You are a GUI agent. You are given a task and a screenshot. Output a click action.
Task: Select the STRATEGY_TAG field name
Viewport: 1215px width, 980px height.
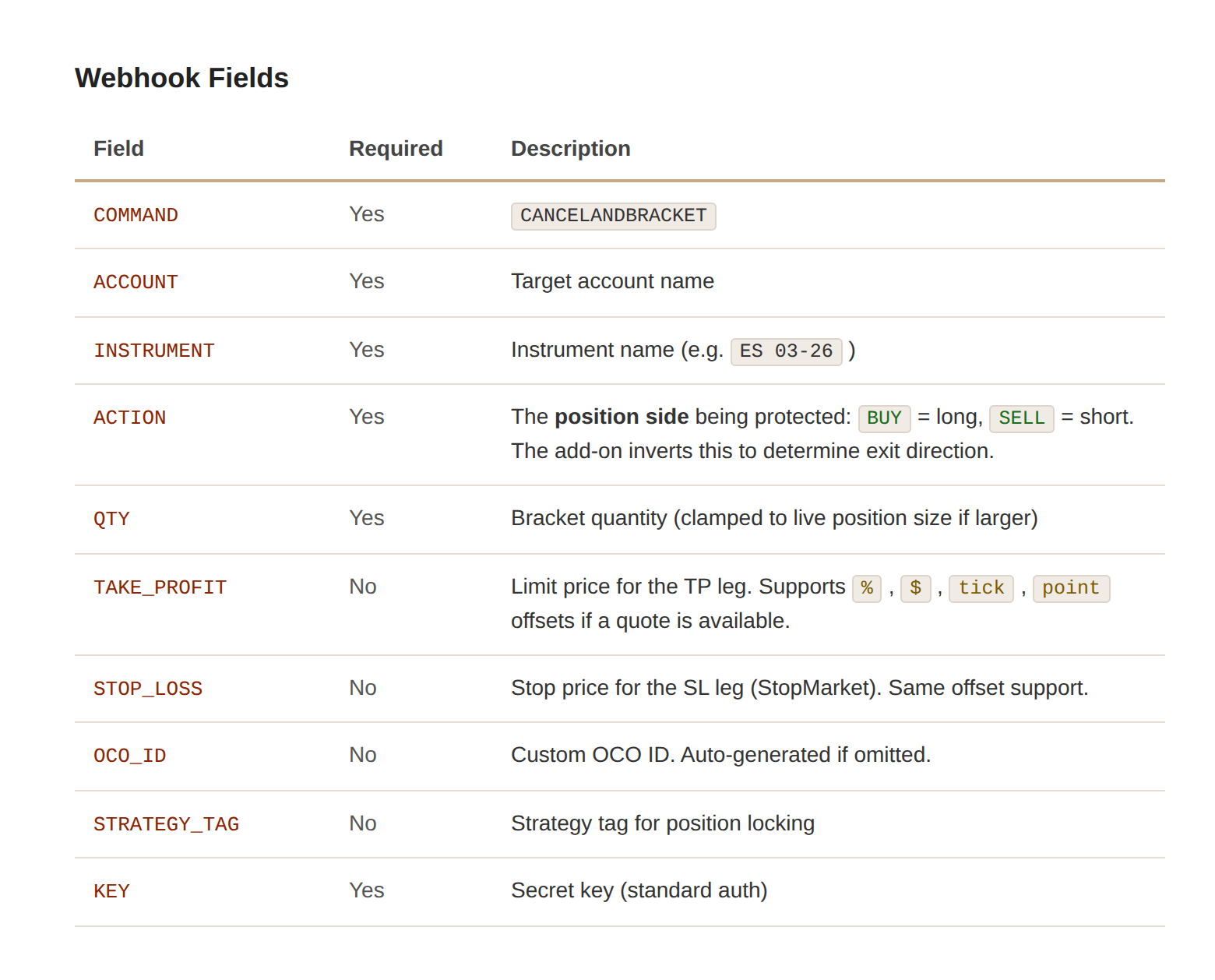(166, 824)
